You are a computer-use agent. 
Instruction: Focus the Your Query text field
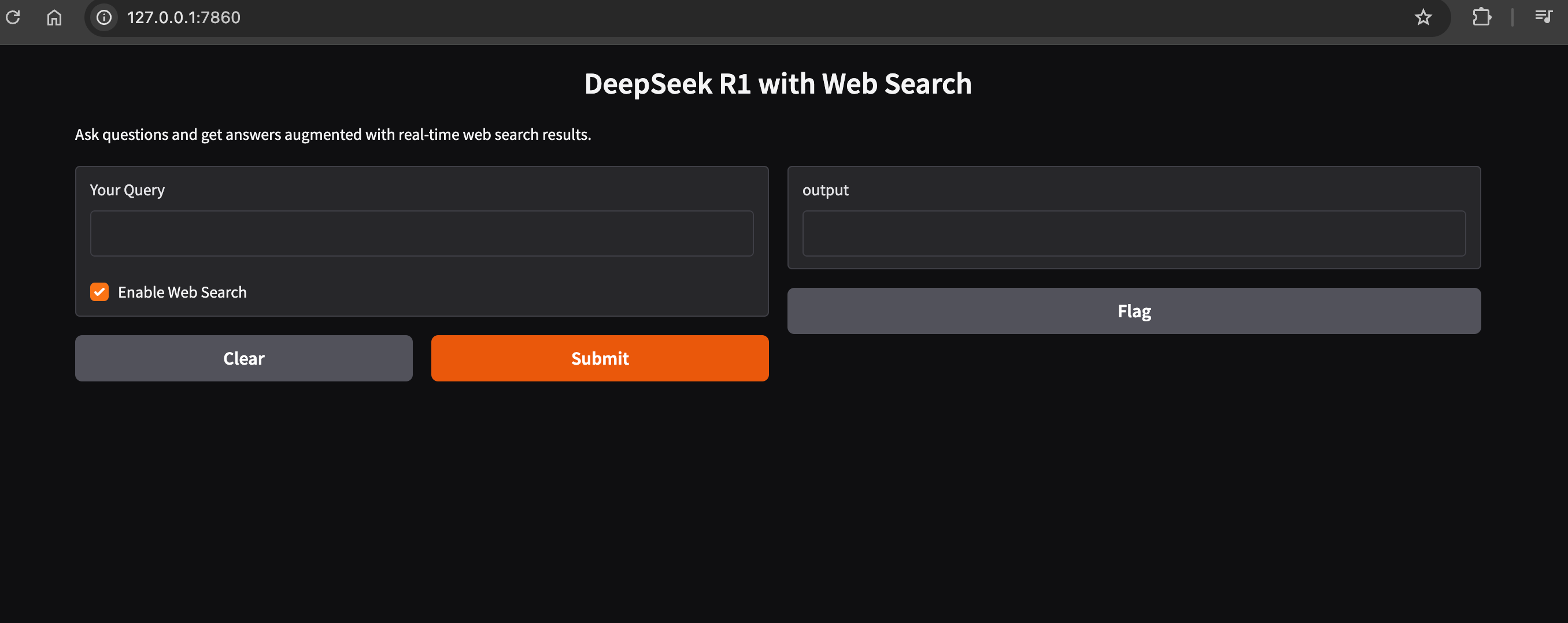click(422, 233)
